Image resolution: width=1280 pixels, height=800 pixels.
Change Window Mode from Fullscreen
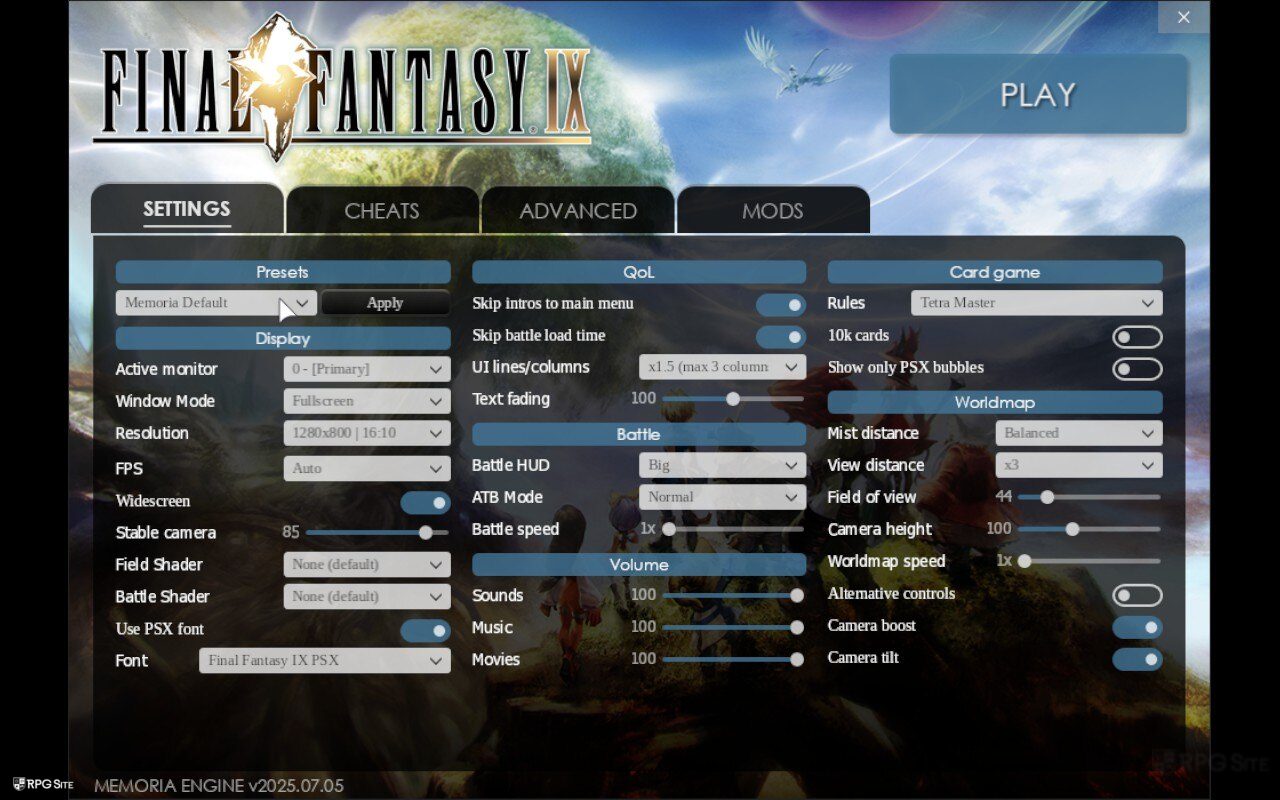point(367,401)
